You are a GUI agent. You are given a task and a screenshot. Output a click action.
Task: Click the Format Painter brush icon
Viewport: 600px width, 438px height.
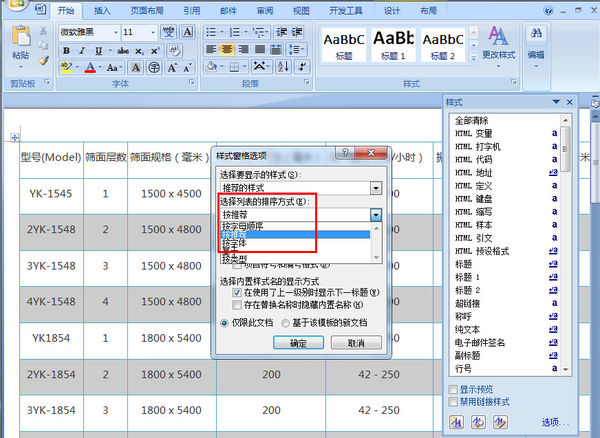44,60
